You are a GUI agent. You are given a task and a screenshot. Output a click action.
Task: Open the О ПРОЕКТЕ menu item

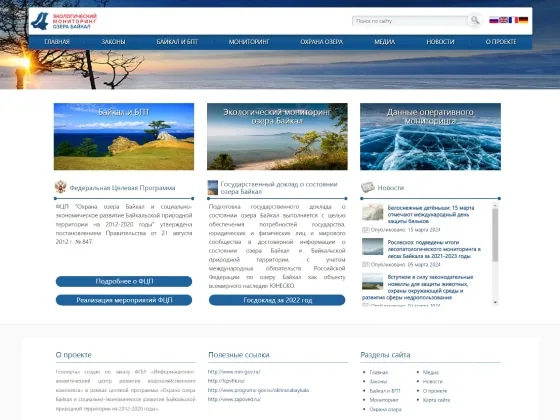[x=501, y=42]
